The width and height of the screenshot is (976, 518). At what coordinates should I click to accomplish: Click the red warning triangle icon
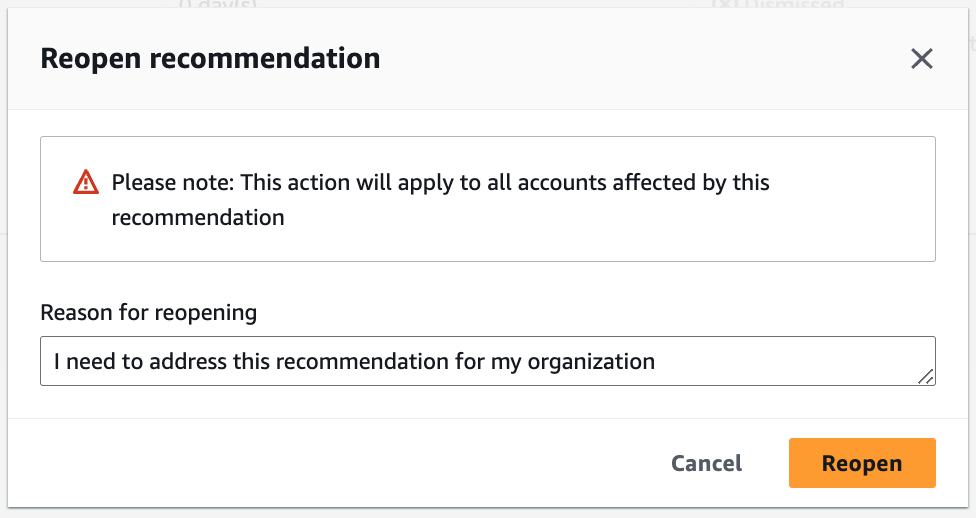[x=86, y=183]
